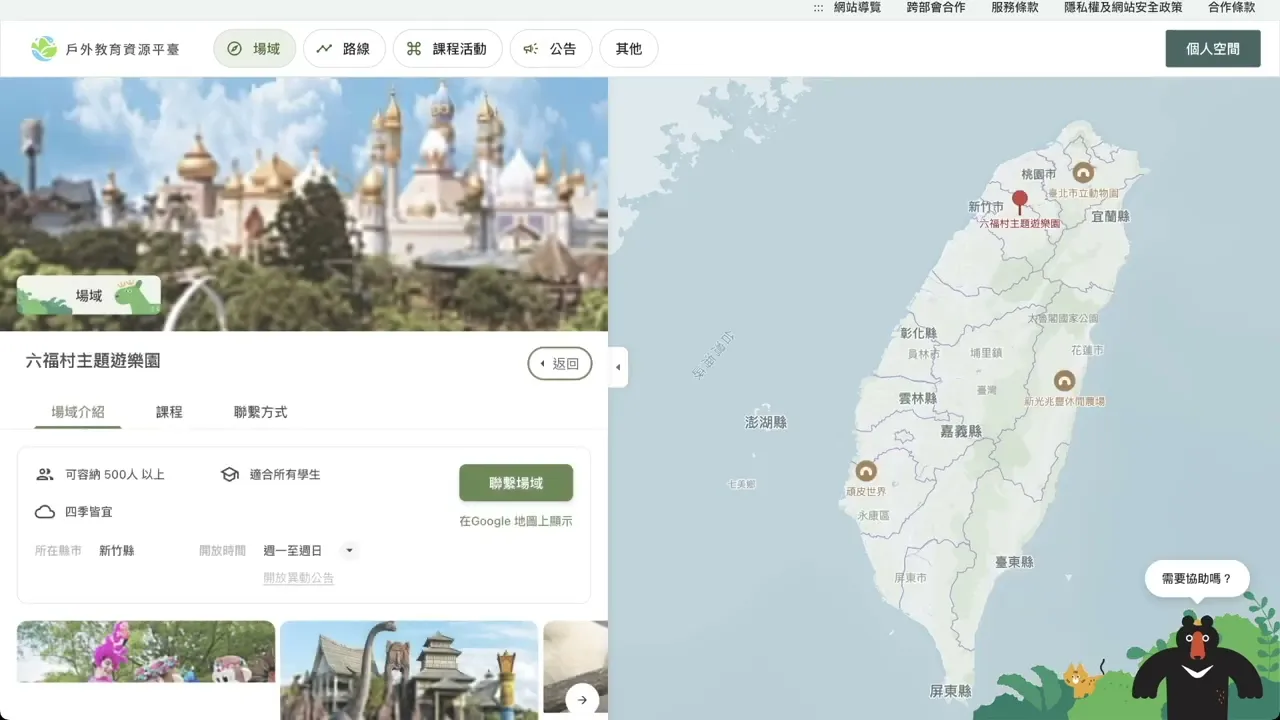Click the cloud season icon
This screenshot has height=720, width=1280.
pyautogui.click(x=45, y=512)
